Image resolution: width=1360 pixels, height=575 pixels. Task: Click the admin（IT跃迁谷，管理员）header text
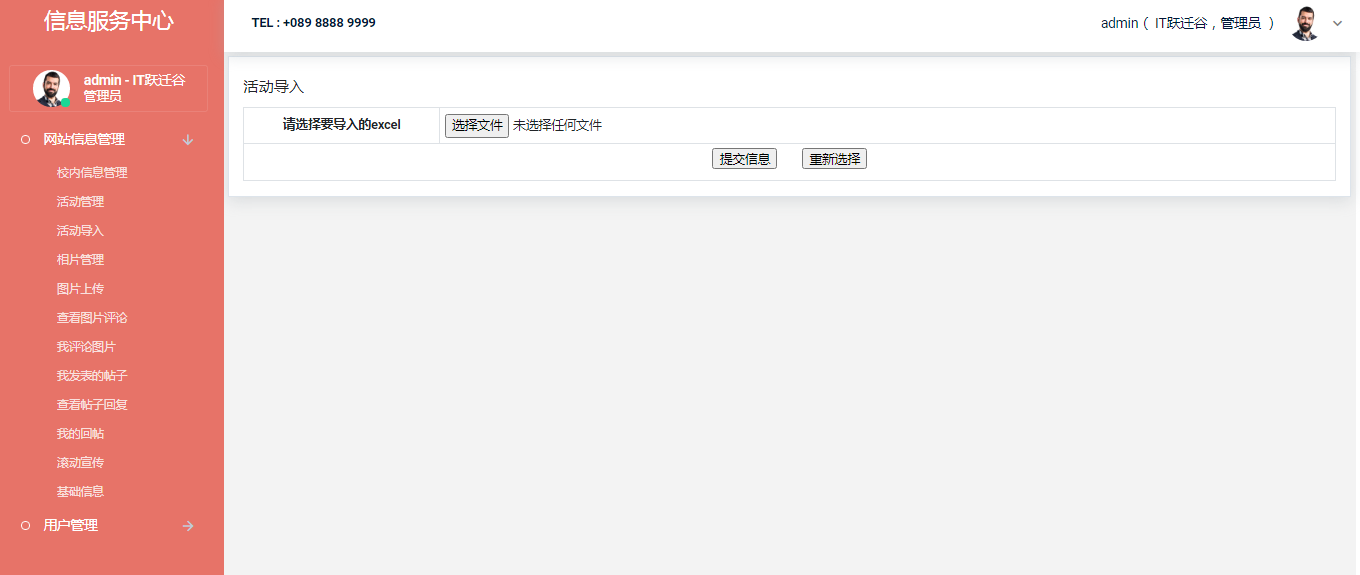coord(1188,23)
